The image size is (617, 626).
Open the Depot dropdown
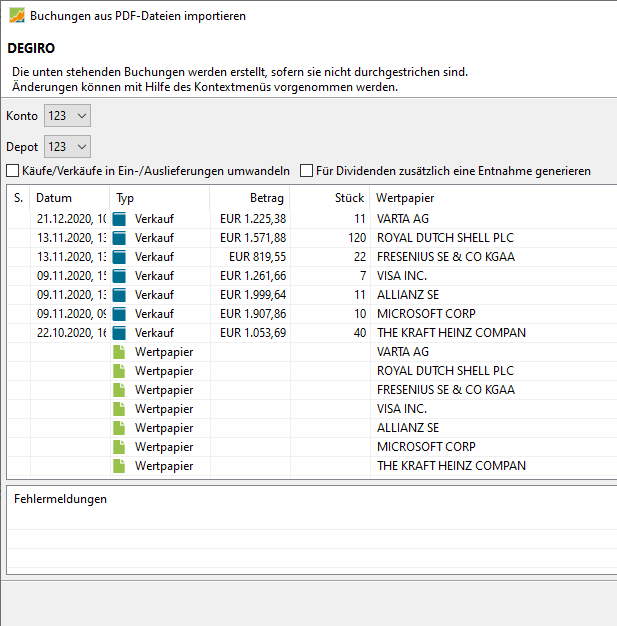click(67, 147)
